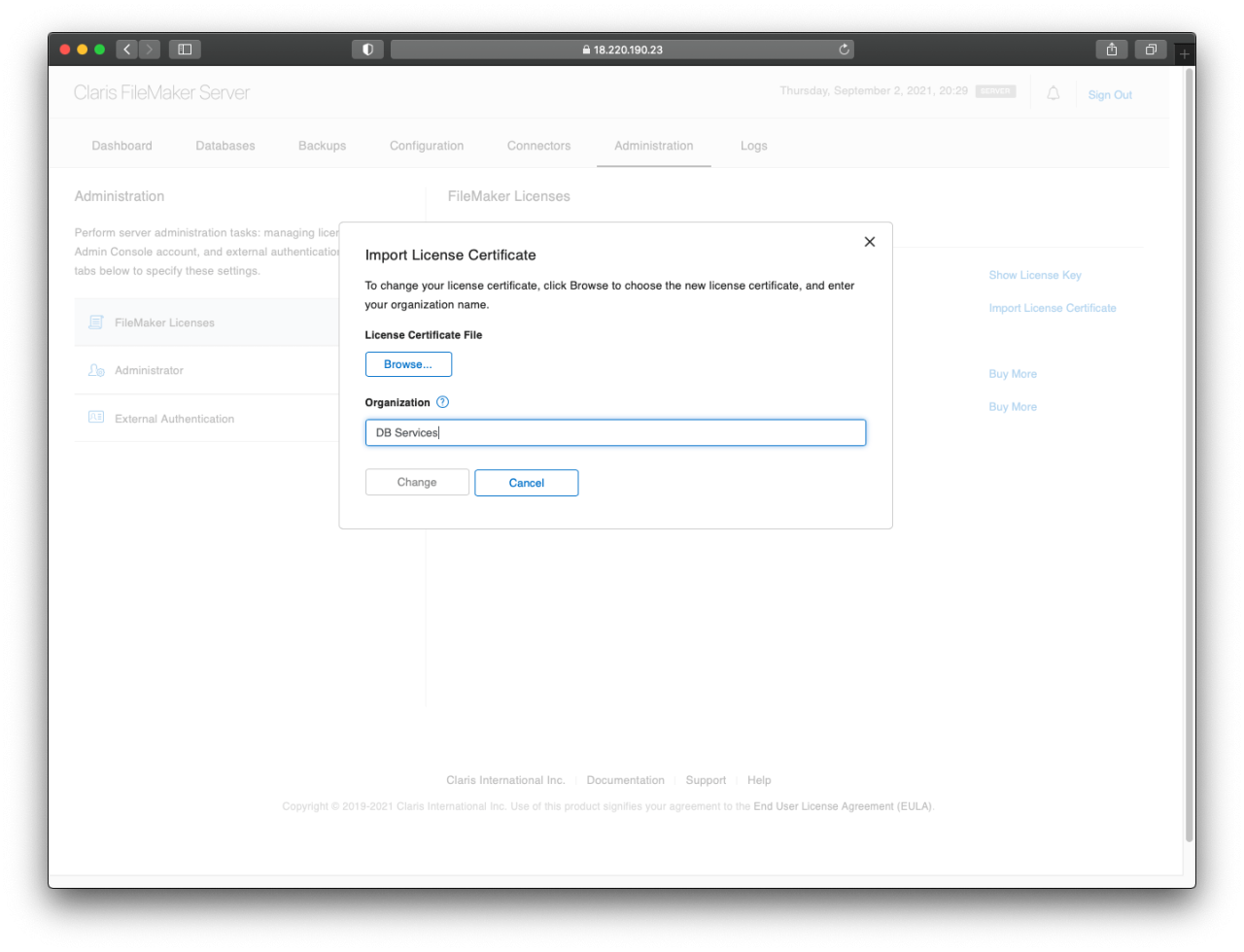Click the Organization help question mark icon
The width and height of the screenshot is (1244, 952).
[443, 402]
